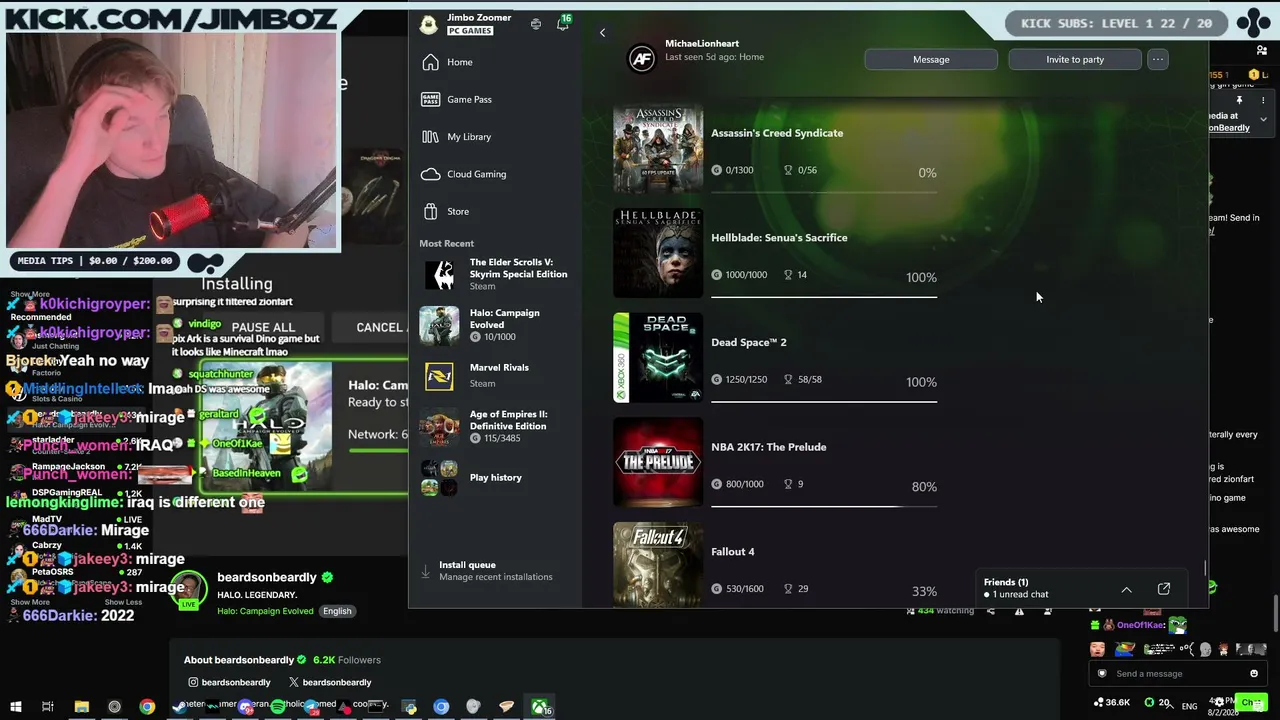Open Jimbo Zoomer profile avatar
The image size is (1280, 720).
point(428,24)
